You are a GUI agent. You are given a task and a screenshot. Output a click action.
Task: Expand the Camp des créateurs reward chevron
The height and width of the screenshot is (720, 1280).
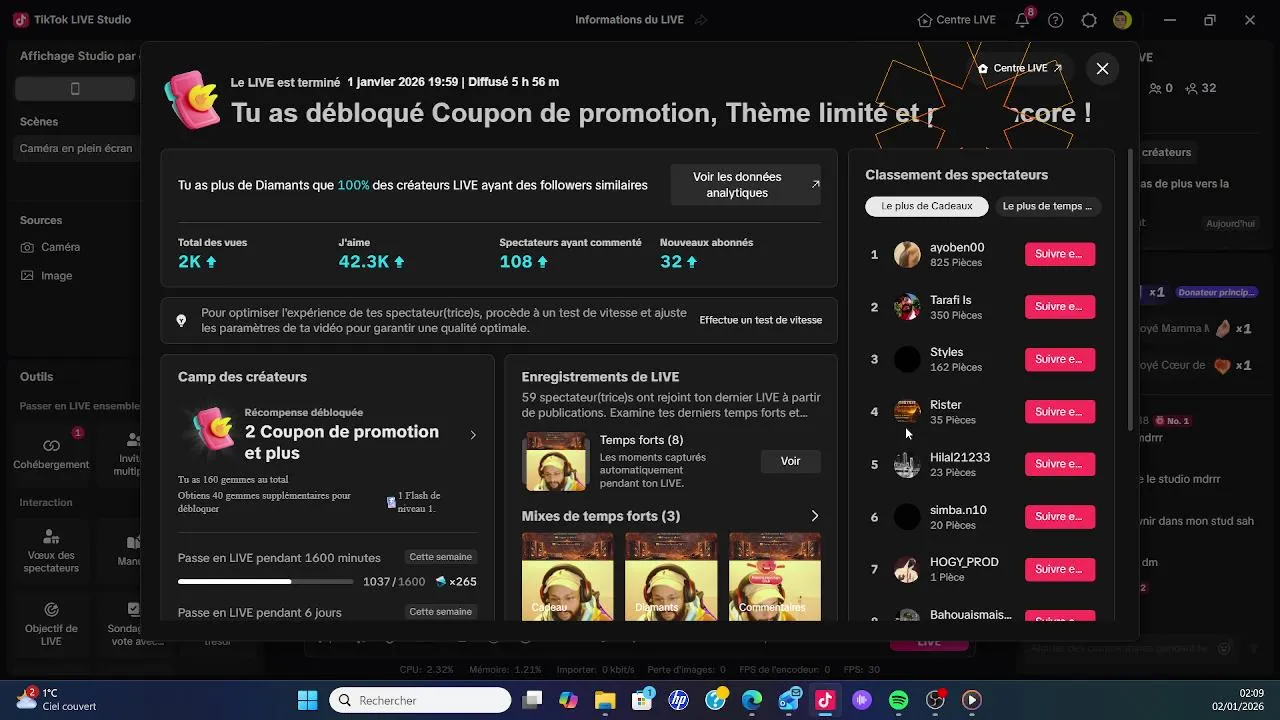(473, 435)
